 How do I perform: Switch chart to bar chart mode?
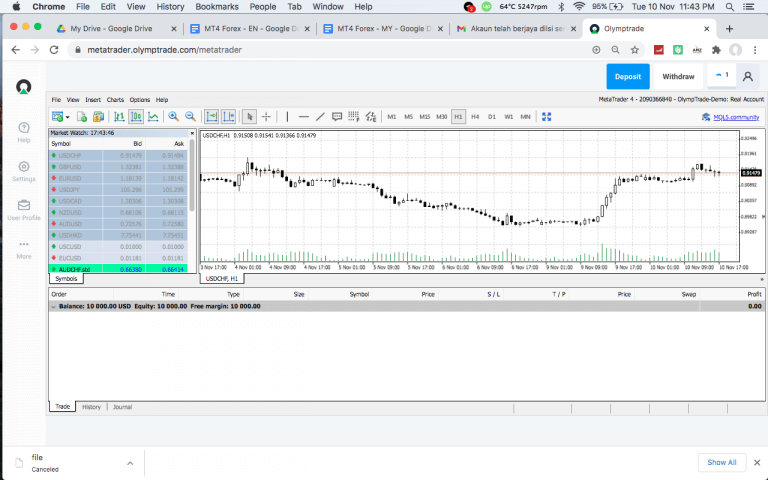[119, 117]
